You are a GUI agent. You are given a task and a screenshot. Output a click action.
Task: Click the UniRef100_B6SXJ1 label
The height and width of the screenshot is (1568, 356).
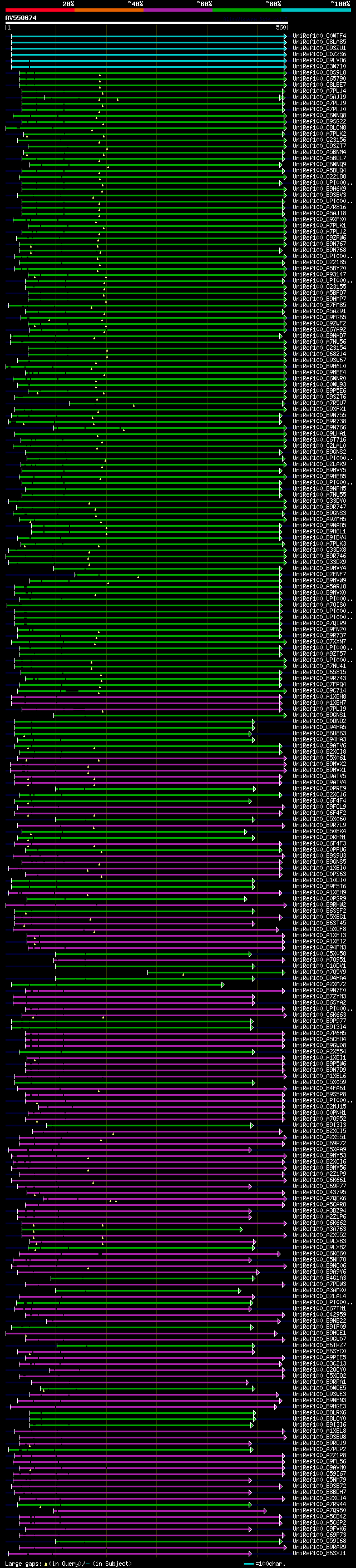tap(319, 1553)
